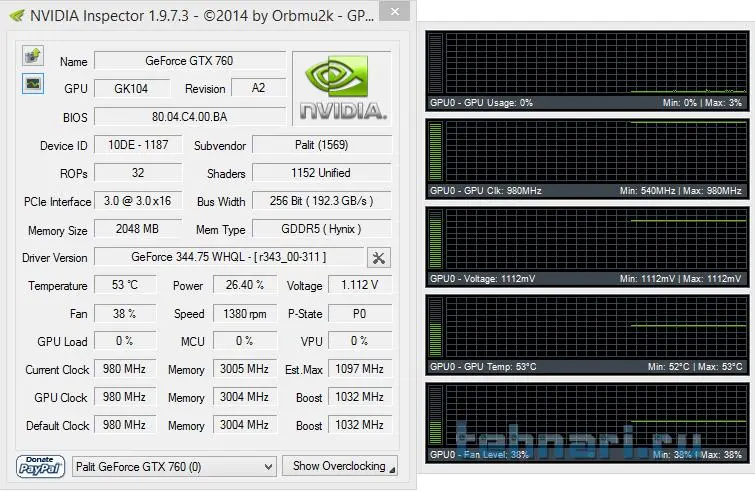This screenshot has height=492, width=755.
Task: Click the GPU Clock row Boost 1032 MHz
Action: [360, 397]
